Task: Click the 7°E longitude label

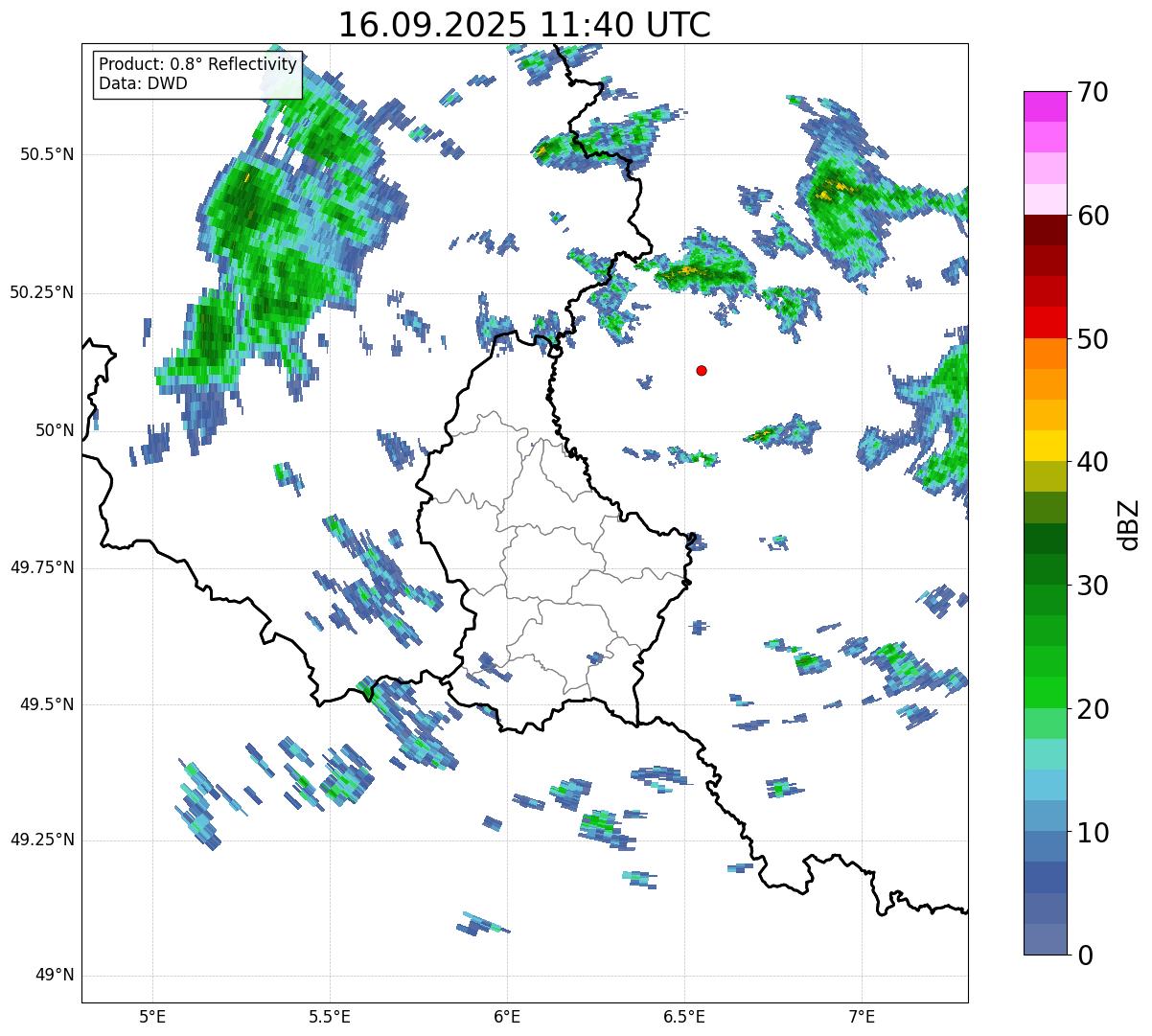Action: pyautogui.click(x=862, y=1016)
